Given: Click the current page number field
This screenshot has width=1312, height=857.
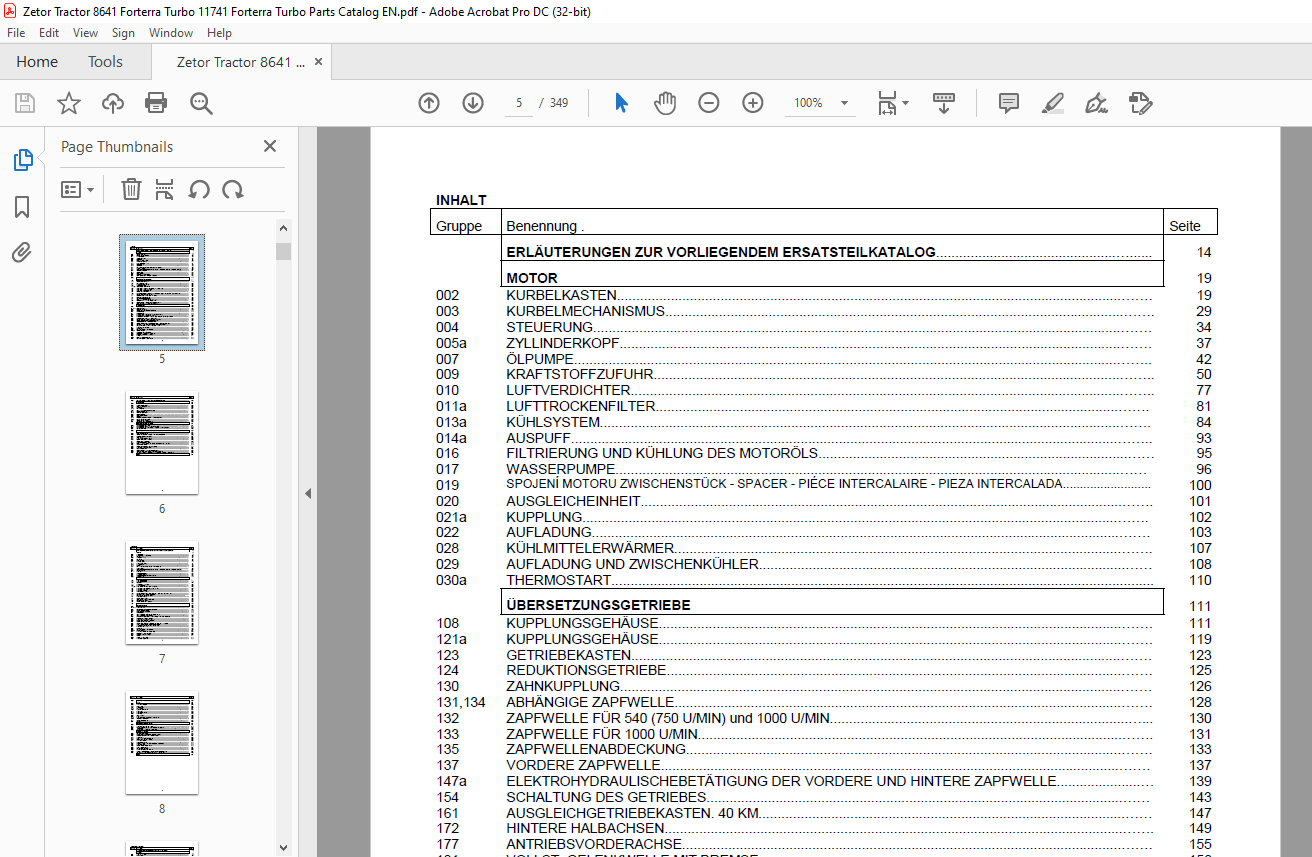Looking at the screenshot, I should (519, 103).
